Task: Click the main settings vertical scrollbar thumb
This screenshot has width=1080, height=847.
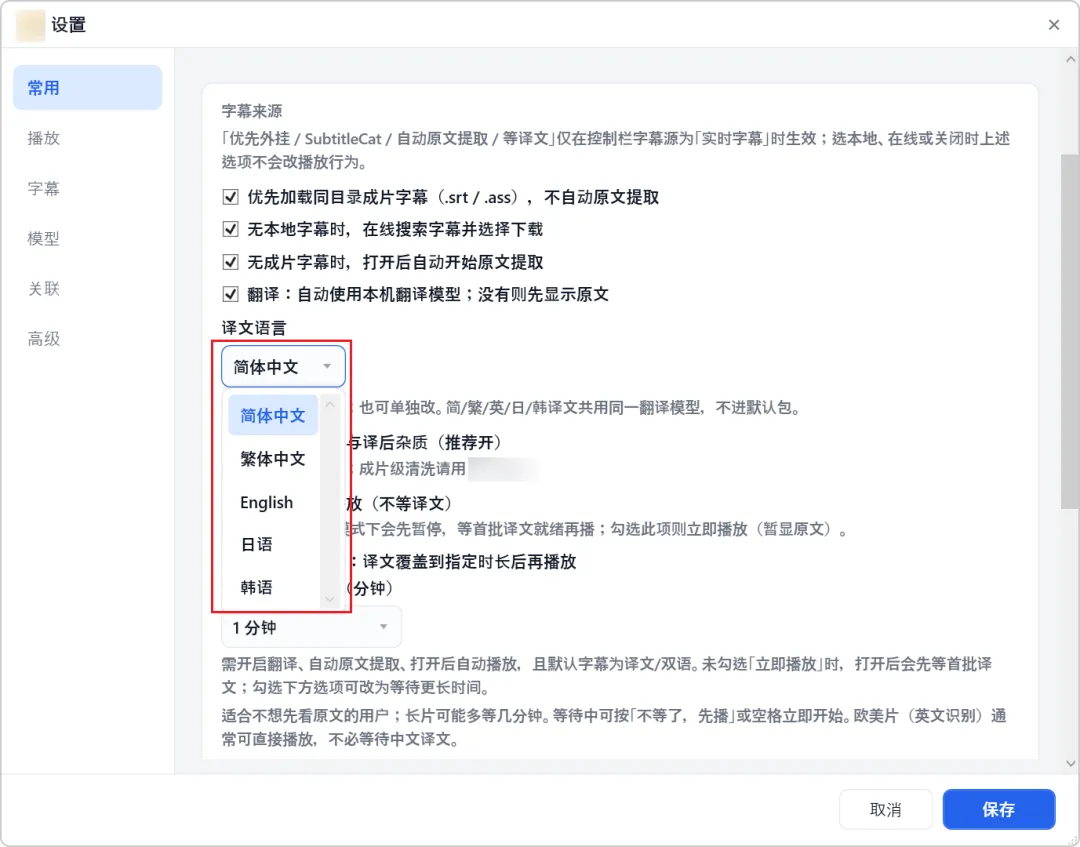Action: point(1070,332)
